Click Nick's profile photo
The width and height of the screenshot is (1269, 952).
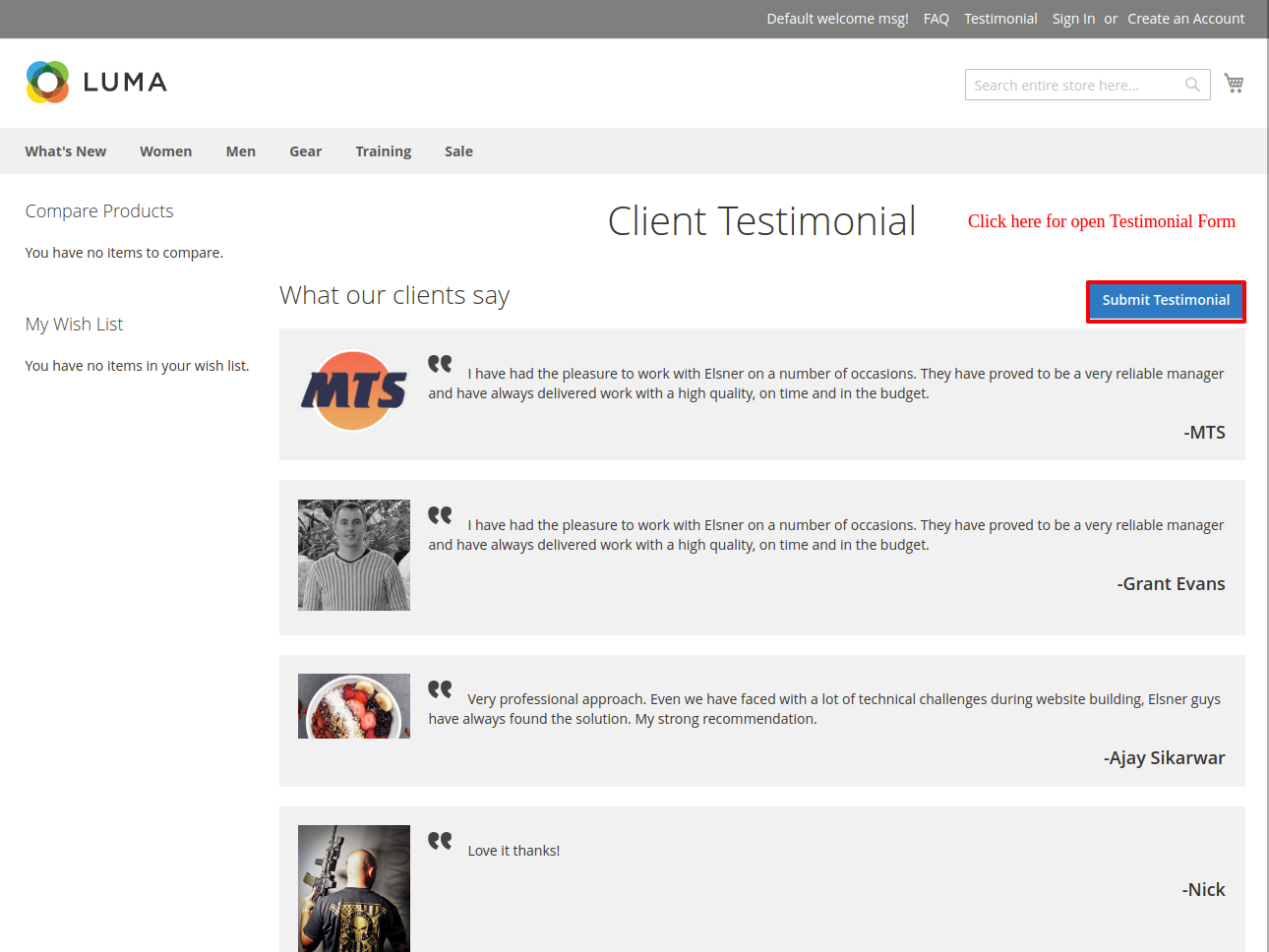click(354, 887)
